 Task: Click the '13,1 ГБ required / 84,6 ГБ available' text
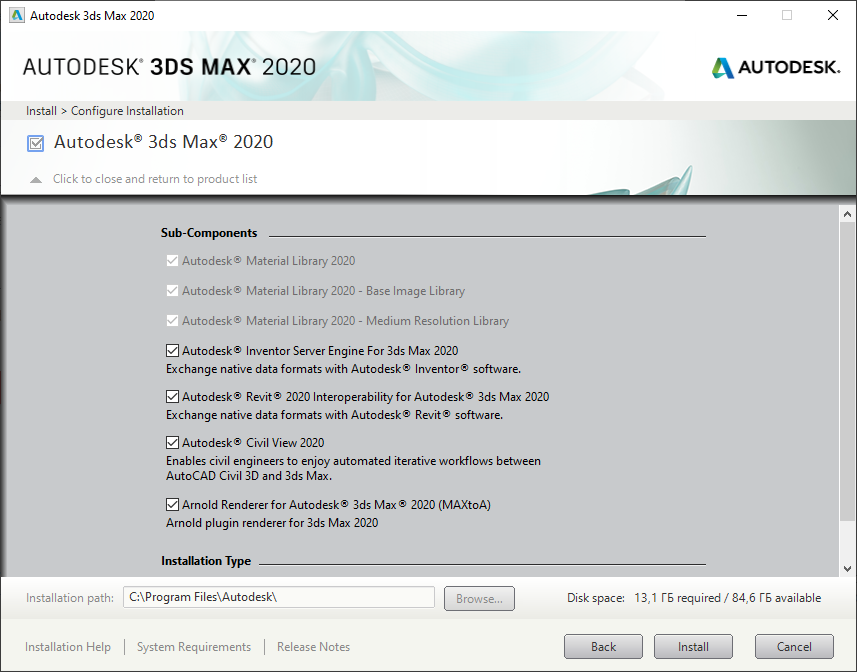click(x=727, y=598)
